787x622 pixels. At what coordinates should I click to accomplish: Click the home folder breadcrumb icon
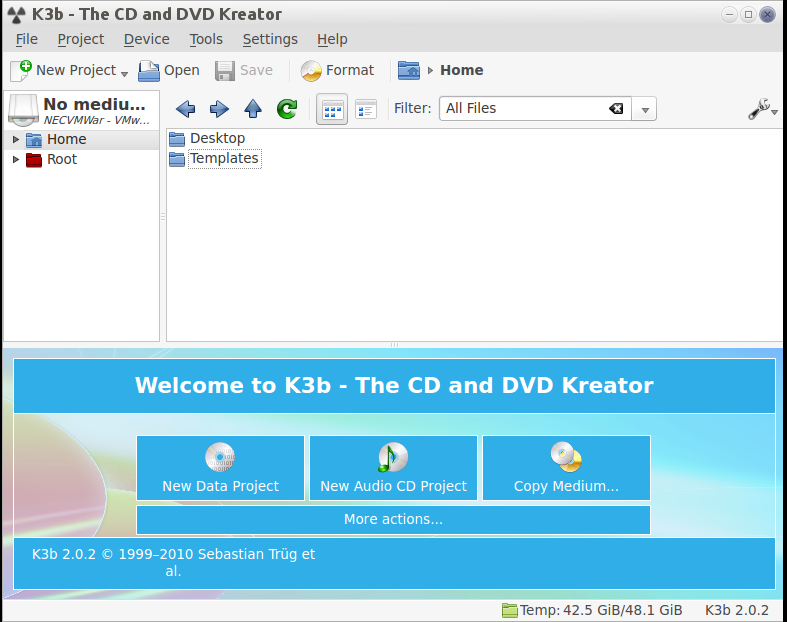[409, 70]
